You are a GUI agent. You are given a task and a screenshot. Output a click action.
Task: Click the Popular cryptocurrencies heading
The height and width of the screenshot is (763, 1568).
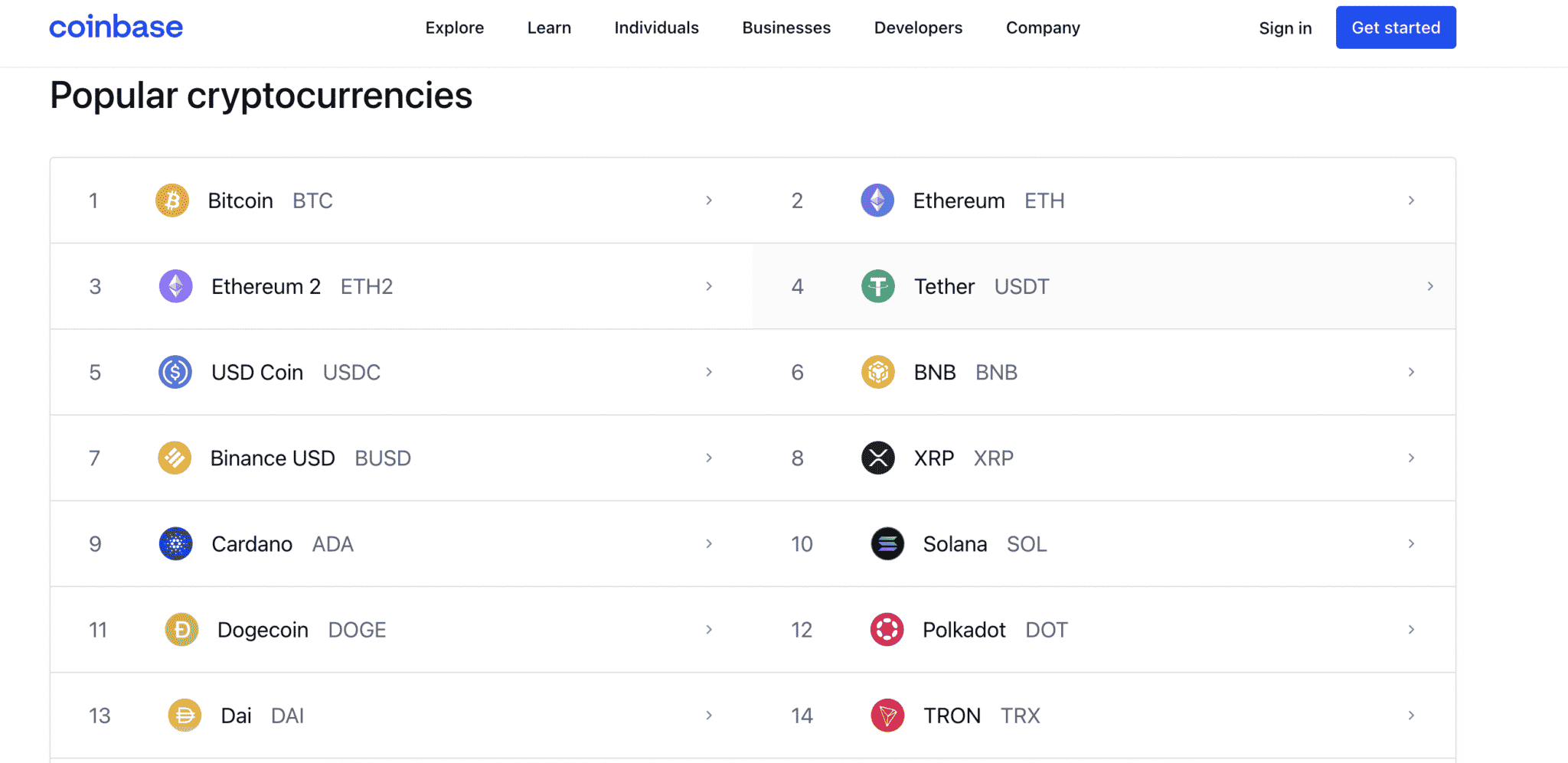(x=261, y=96)
